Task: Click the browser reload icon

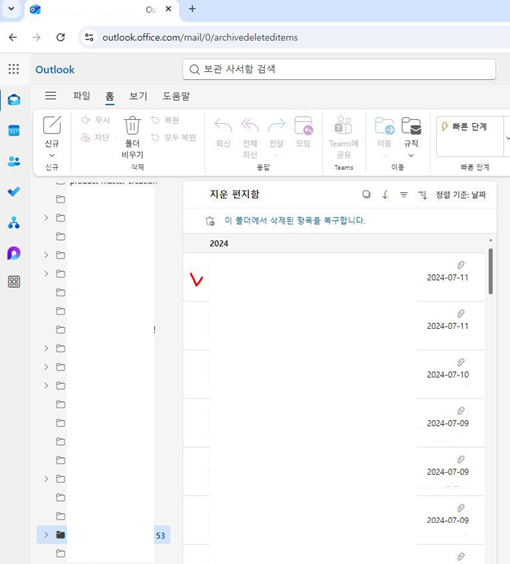Action: (x=60, y=37)
